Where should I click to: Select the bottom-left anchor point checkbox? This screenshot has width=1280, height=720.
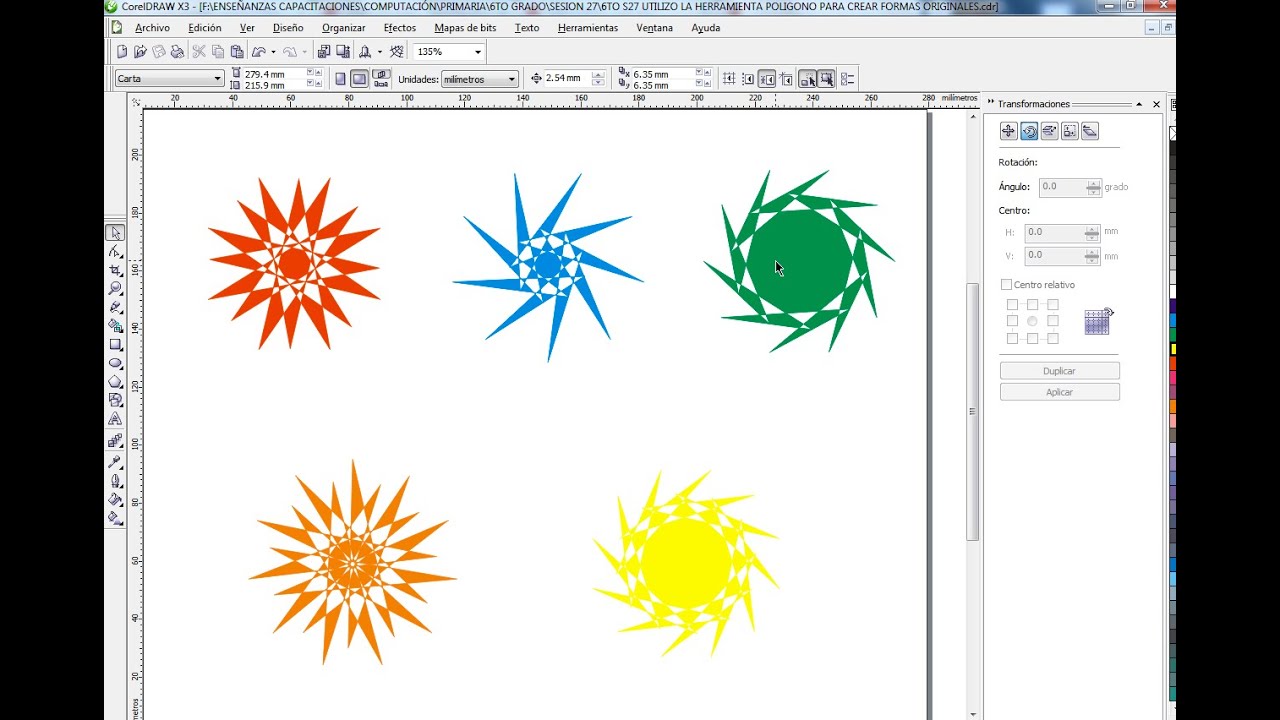[x=1012, y=338]
